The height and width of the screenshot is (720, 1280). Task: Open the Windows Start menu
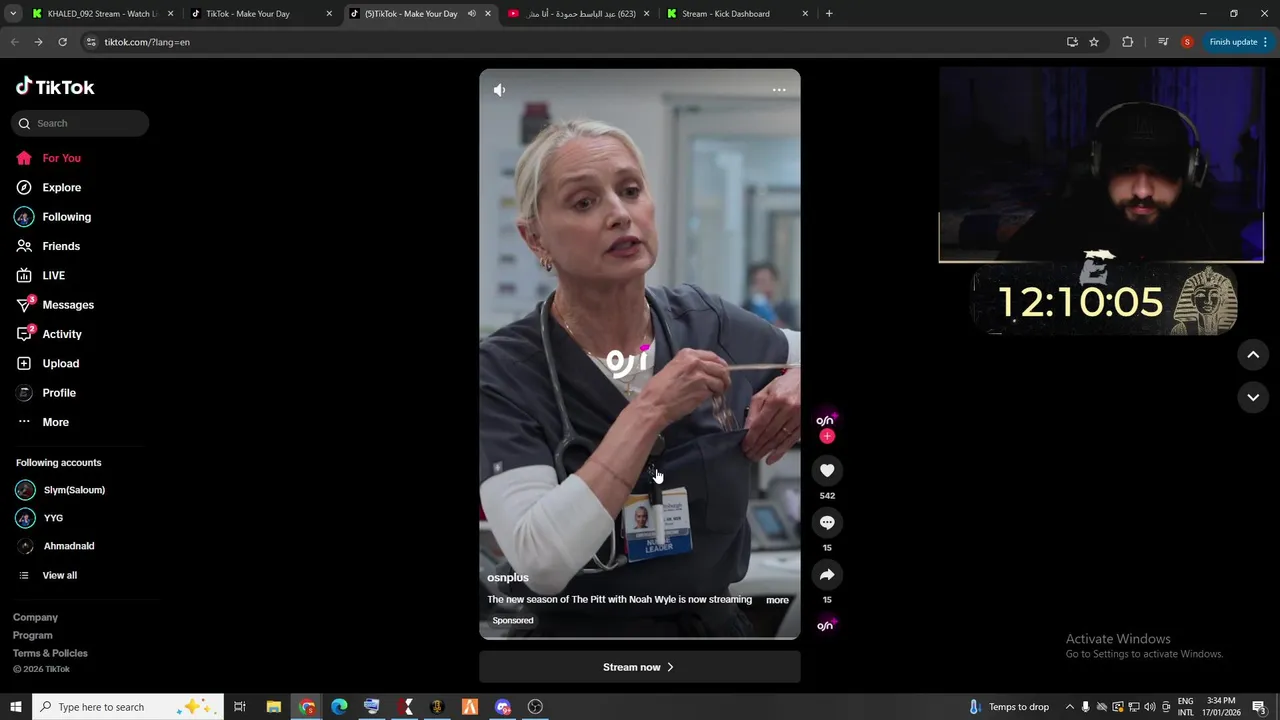click(16, 707)
